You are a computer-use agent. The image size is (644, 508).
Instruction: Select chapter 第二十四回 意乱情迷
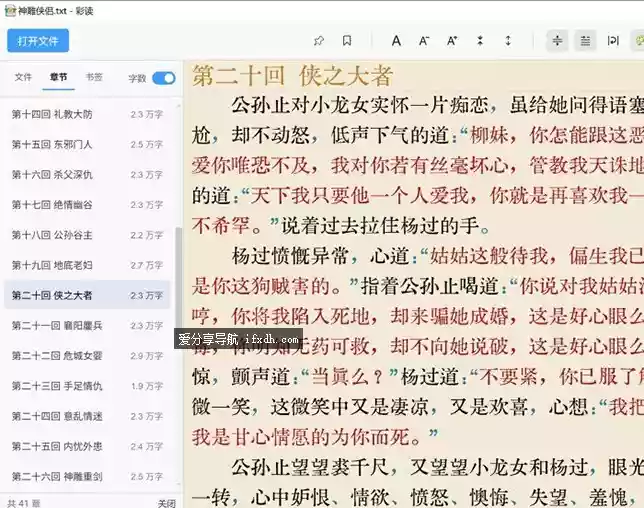click(87, 416)
